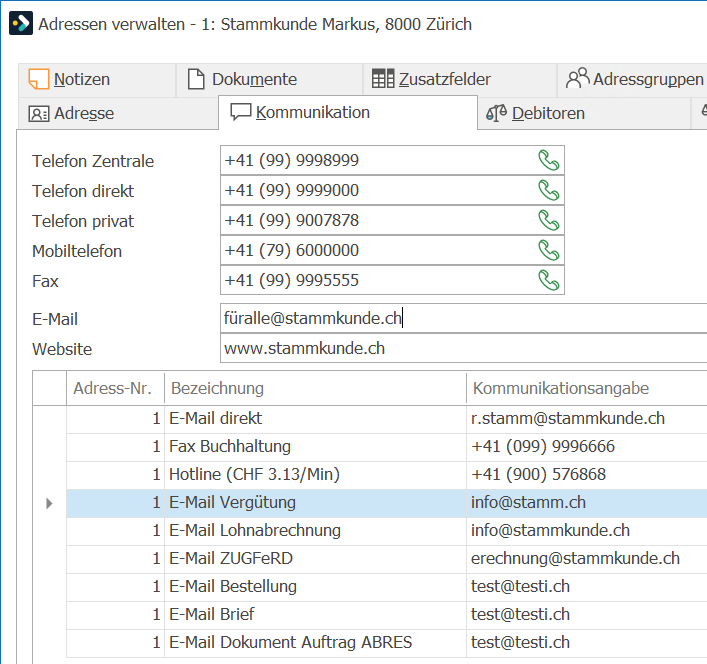Click the value +41 (099) 9996666
The height and width of the screenshot is (664, 707).
pos(542,447)
